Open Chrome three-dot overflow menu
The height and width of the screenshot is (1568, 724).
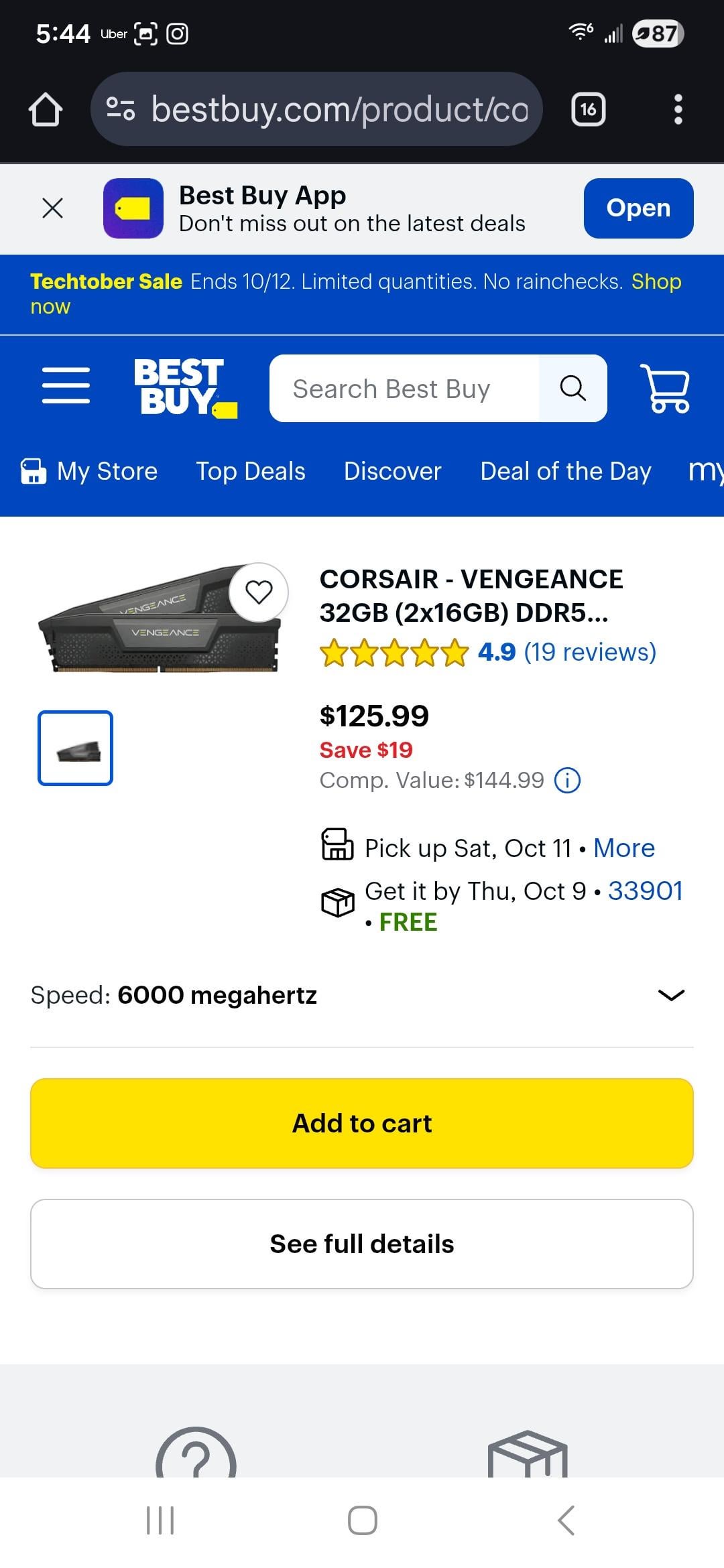(x=678, y=109)
